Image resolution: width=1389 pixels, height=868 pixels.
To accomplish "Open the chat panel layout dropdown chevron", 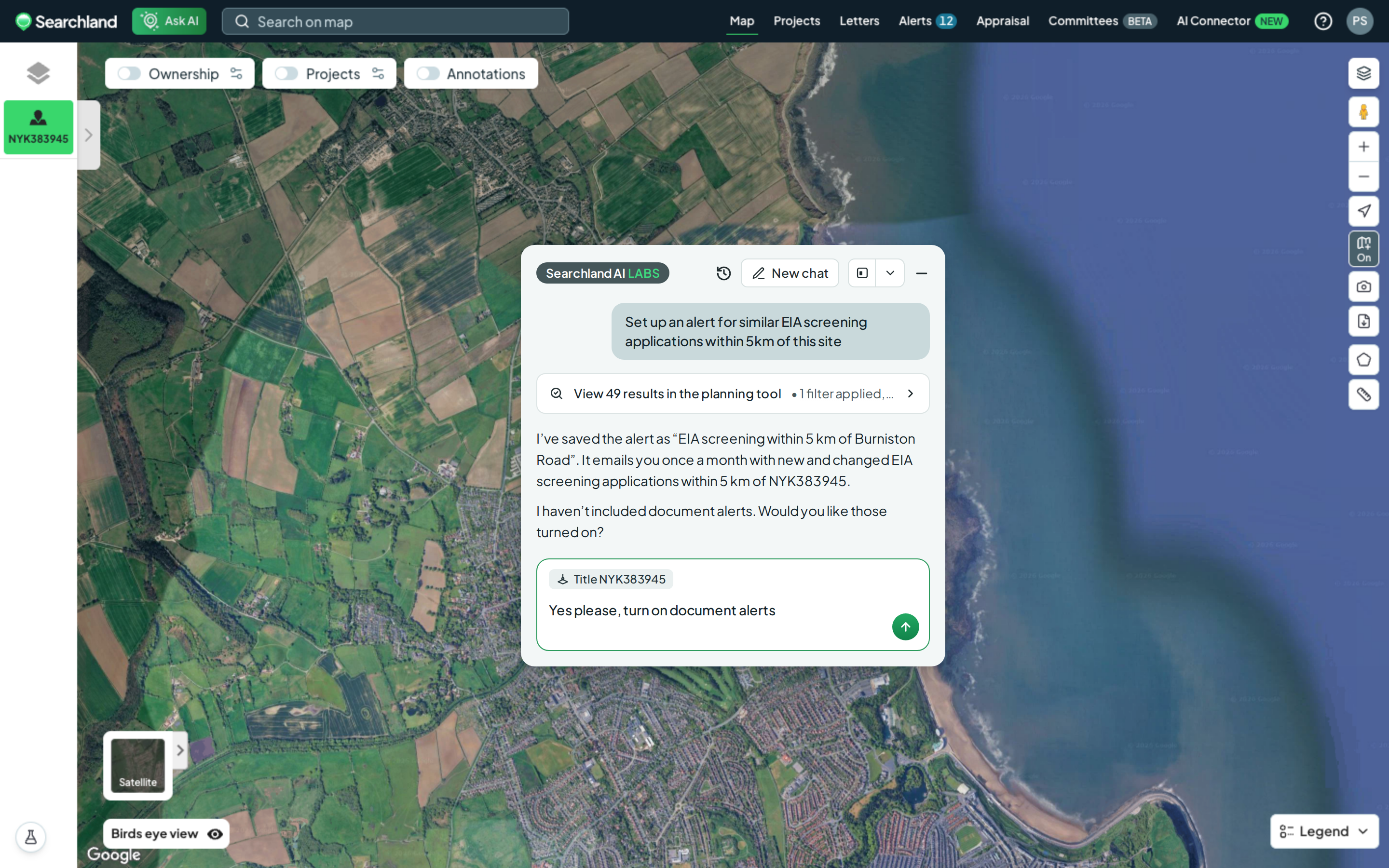I will [x=890, y=273].
